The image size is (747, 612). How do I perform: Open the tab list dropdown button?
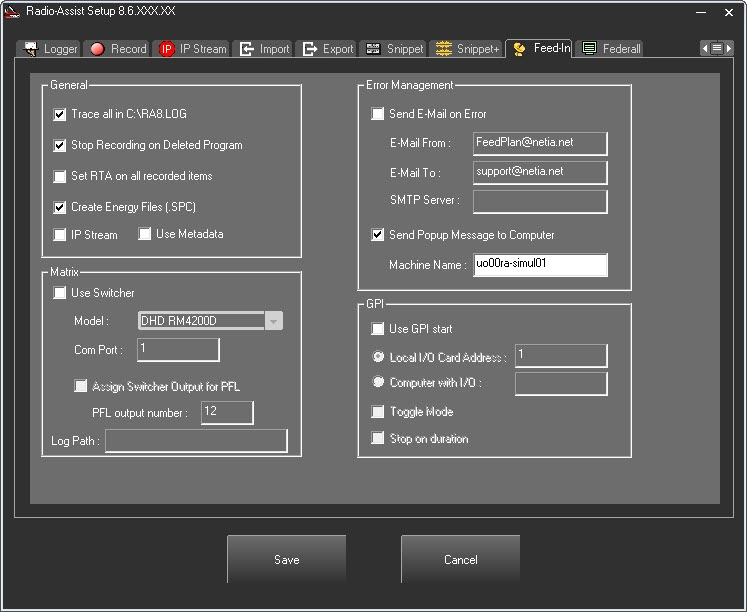717,48
